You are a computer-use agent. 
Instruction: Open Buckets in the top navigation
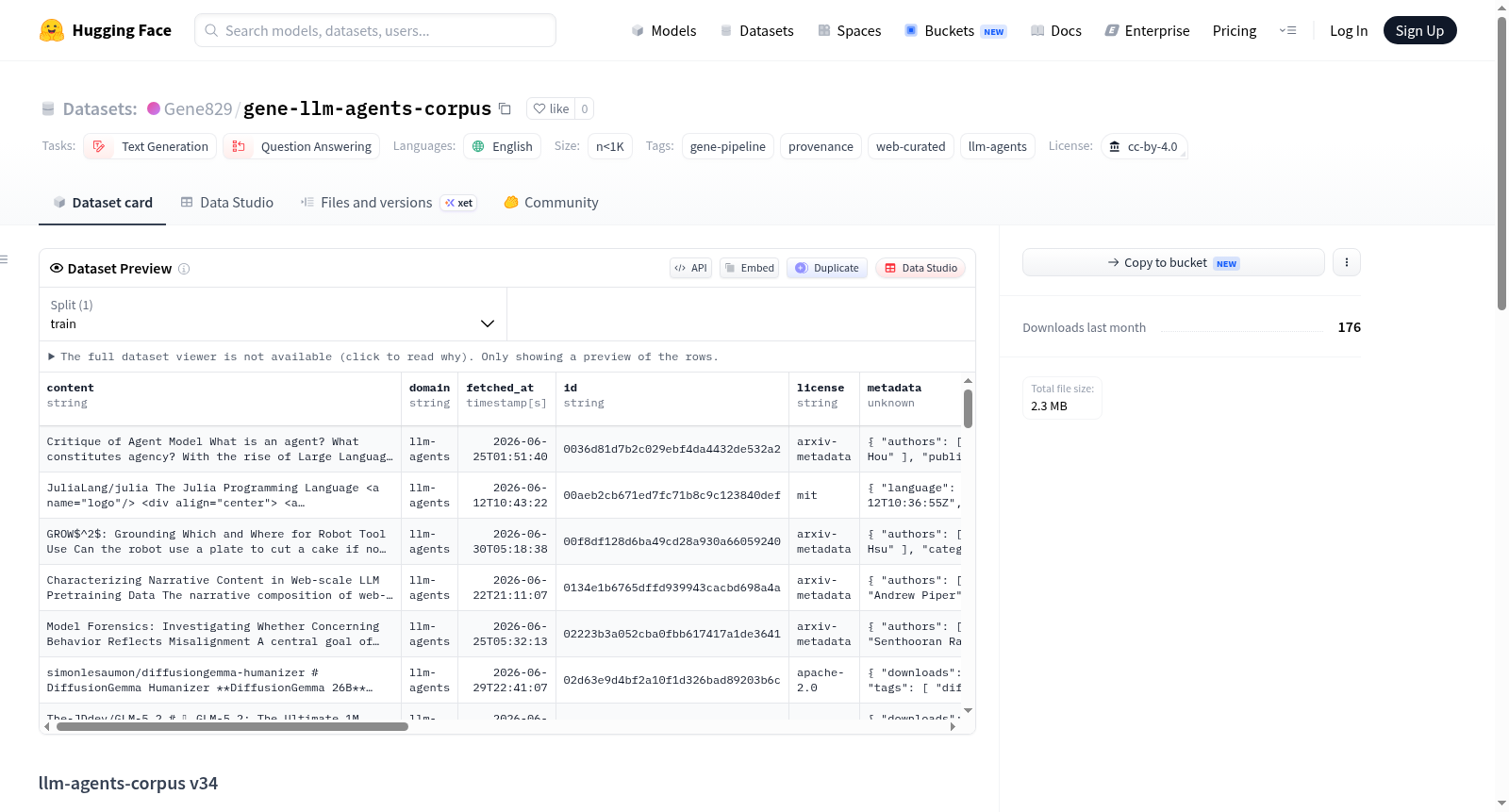(x=955, y=30)
